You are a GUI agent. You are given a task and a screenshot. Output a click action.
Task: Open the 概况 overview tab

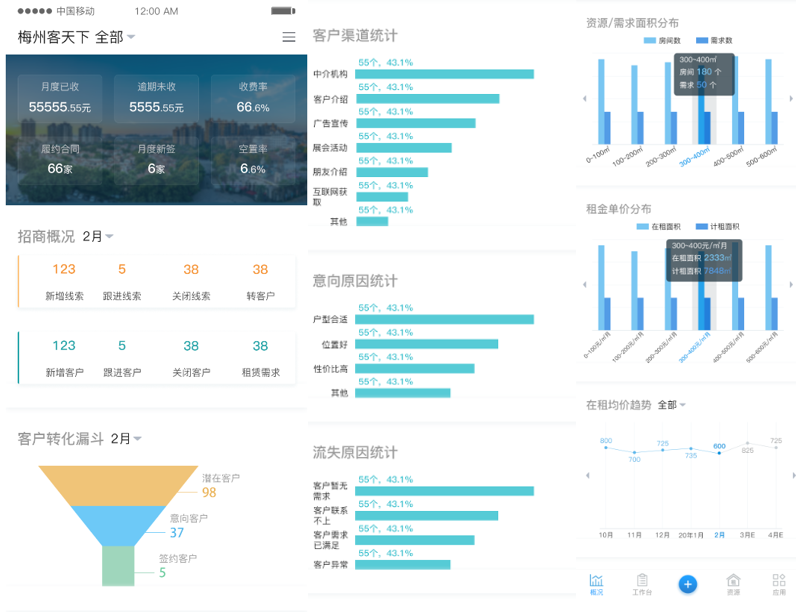(x=596, y=584)
